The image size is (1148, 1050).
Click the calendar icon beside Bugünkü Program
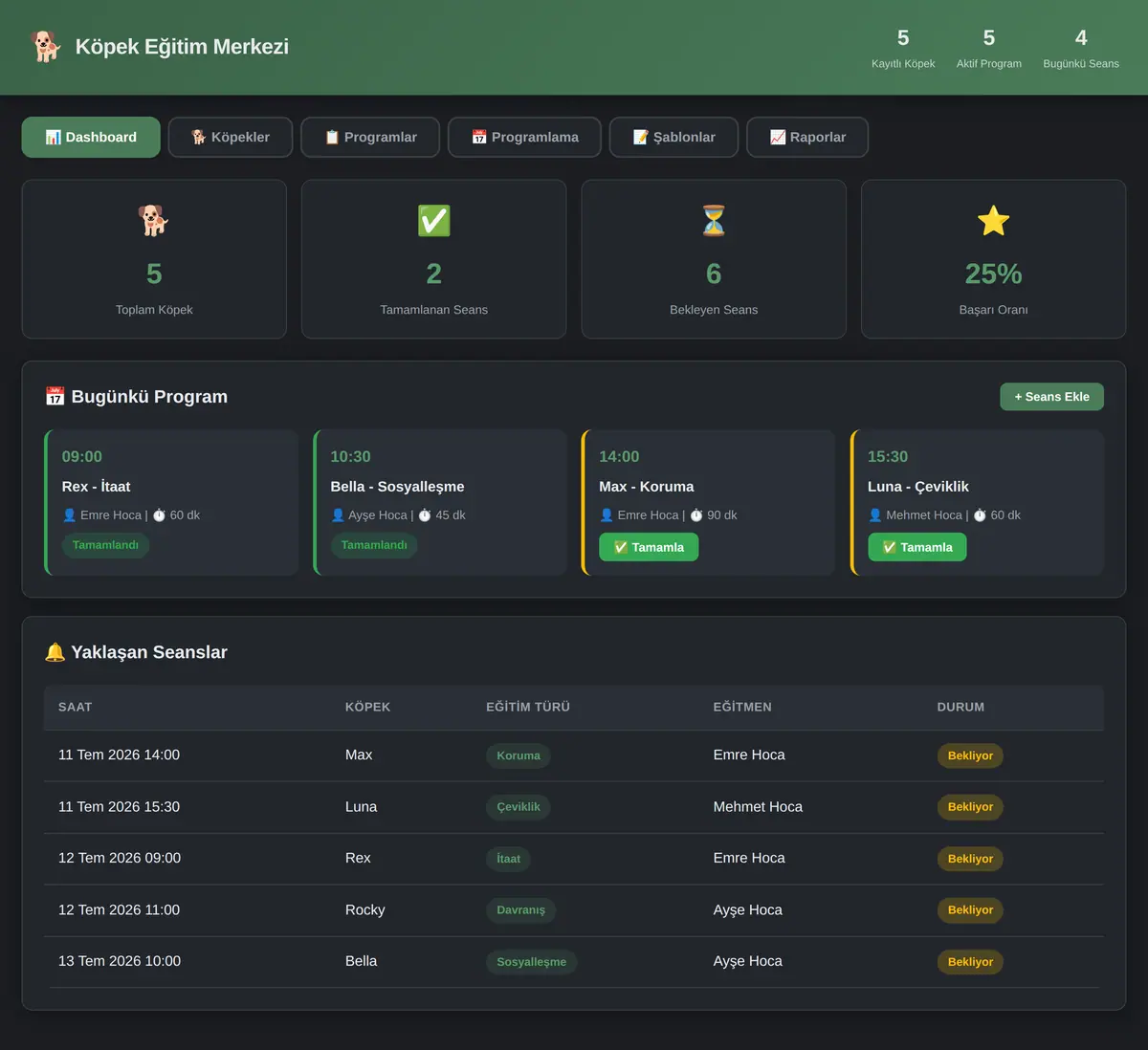click(55, 396)
